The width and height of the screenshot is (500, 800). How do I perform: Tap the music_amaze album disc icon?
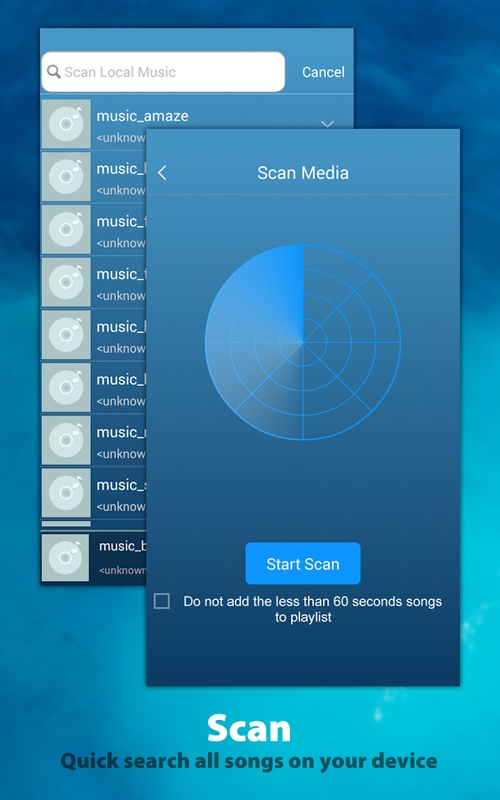coord(66,124)
